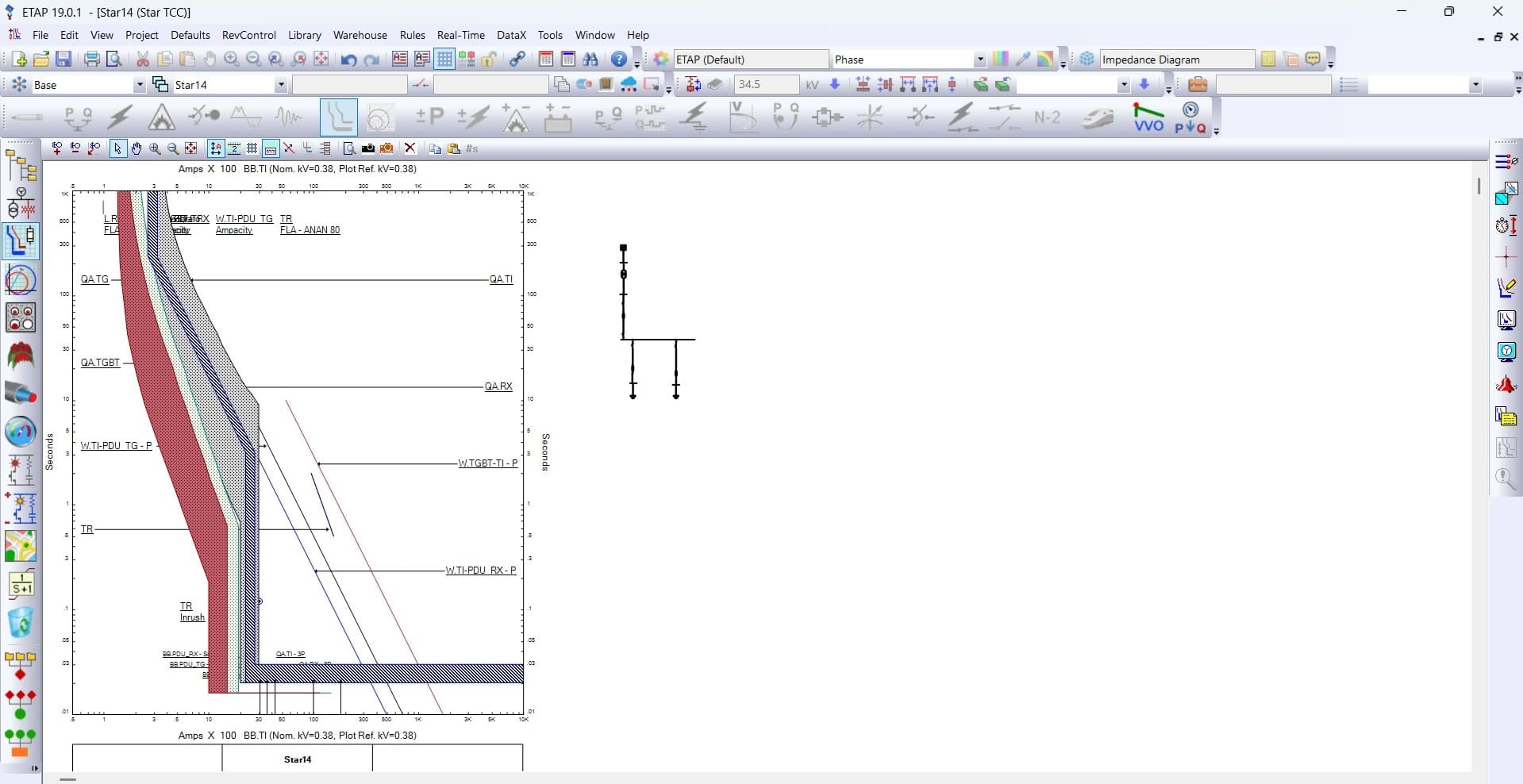Select the pan hand tool in TCC toolbar
Screen dimensions: 1523x784
point(137,148)
